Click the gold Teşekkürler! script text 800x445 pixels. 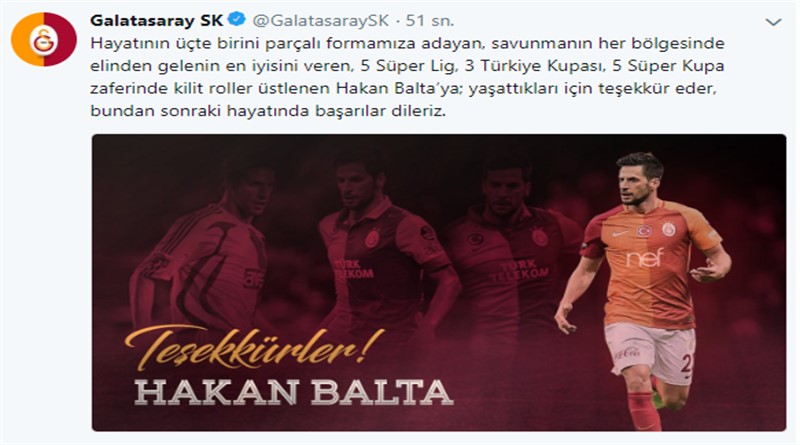pos(254,348)
